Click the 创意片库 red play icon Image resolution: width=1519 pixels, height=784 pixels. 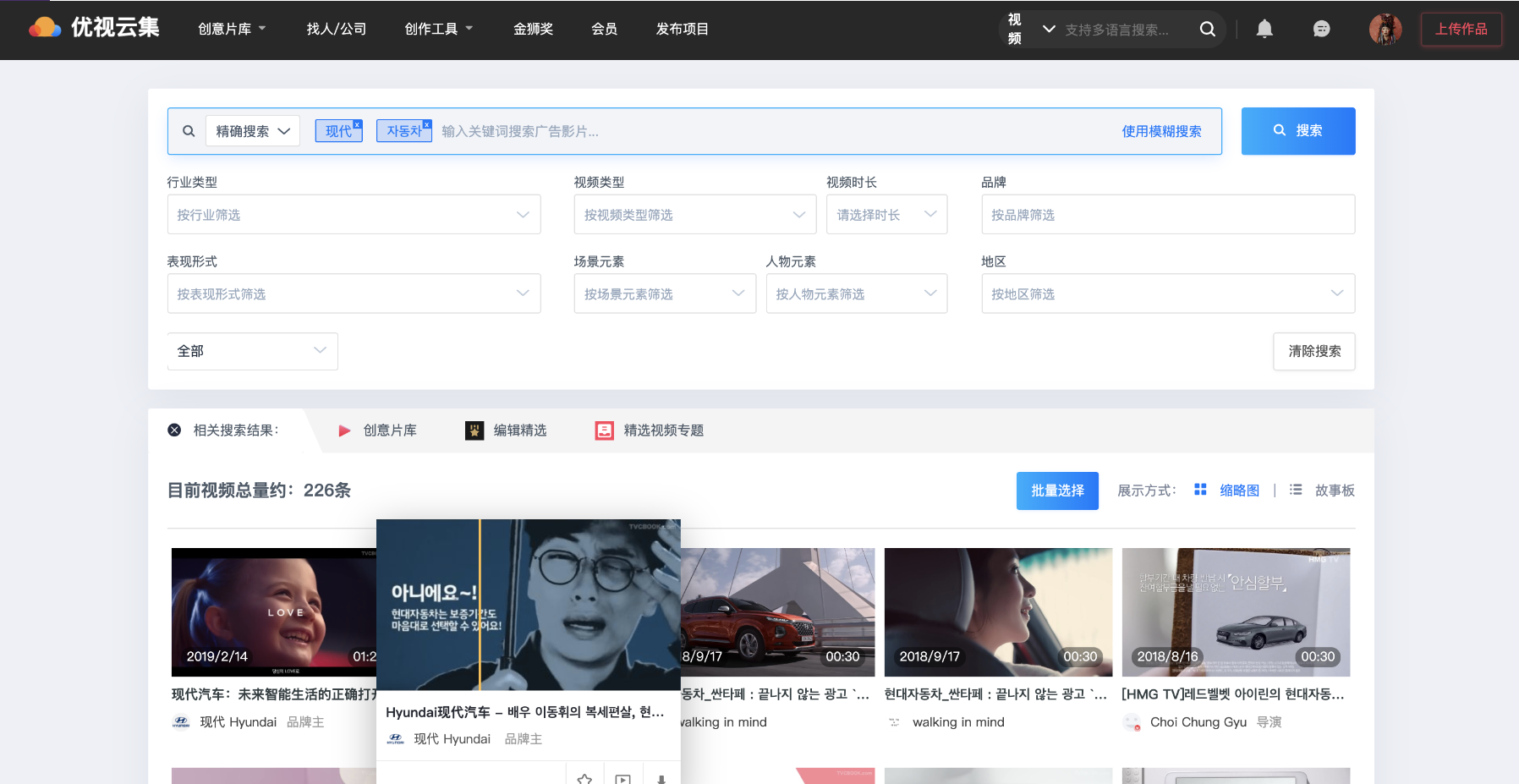[344, 430]
